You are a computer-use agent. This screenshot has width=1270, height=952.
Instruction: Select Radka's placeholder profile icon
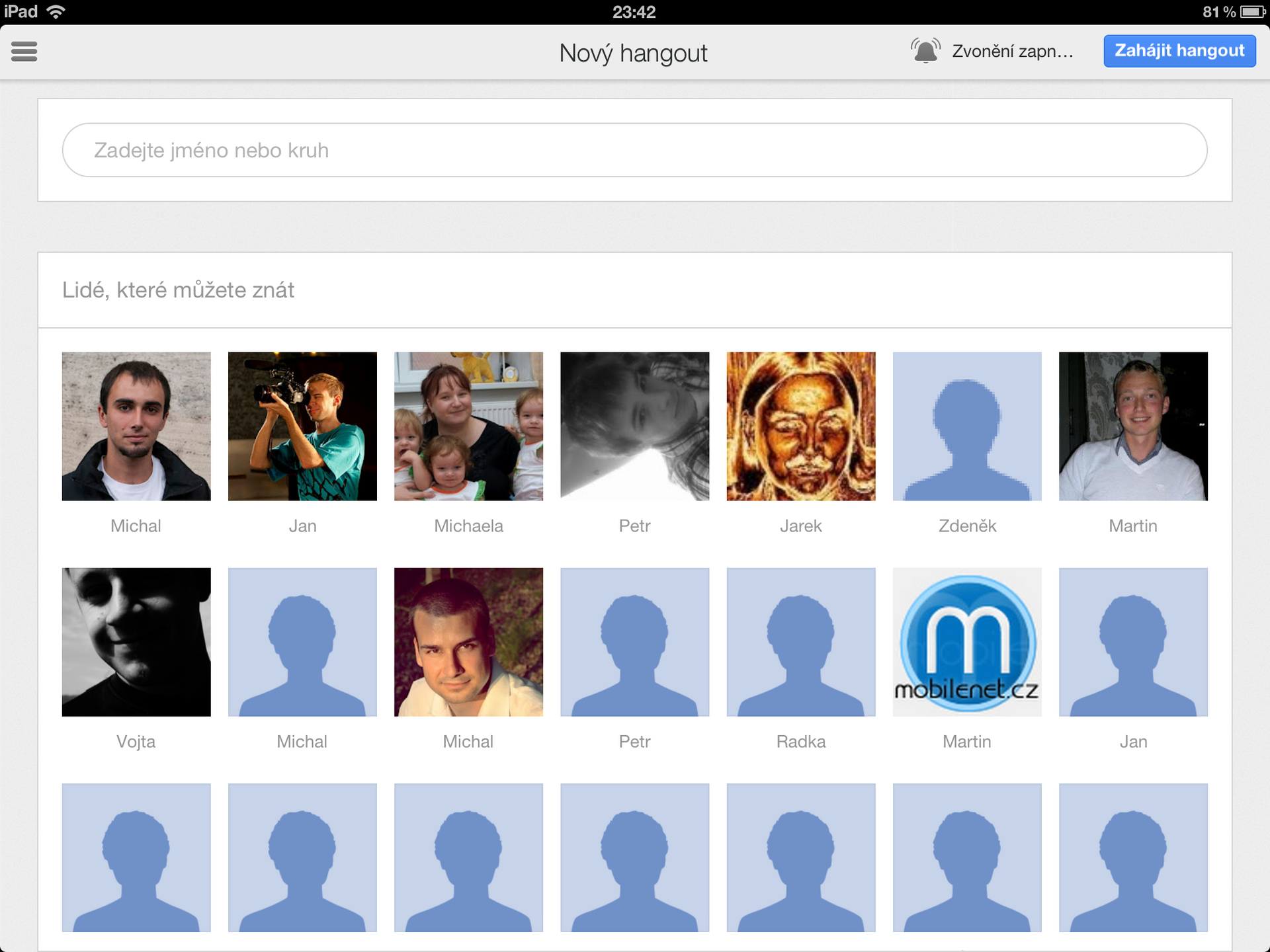(799, 639)
